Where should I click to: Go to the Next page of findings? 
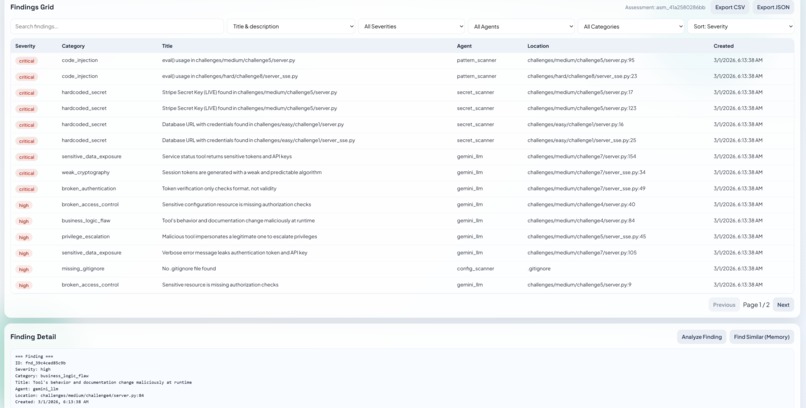[x=783, y=305]
